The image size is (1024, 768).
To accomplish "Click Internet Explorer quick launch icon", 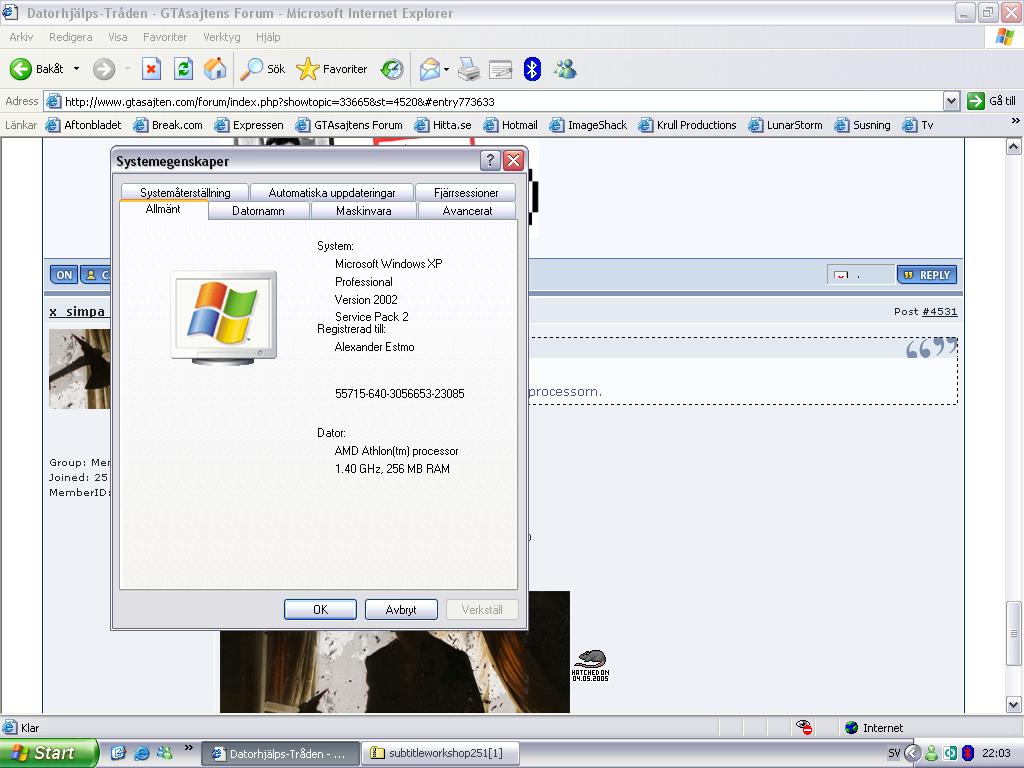I will click(x=141, y=753).
